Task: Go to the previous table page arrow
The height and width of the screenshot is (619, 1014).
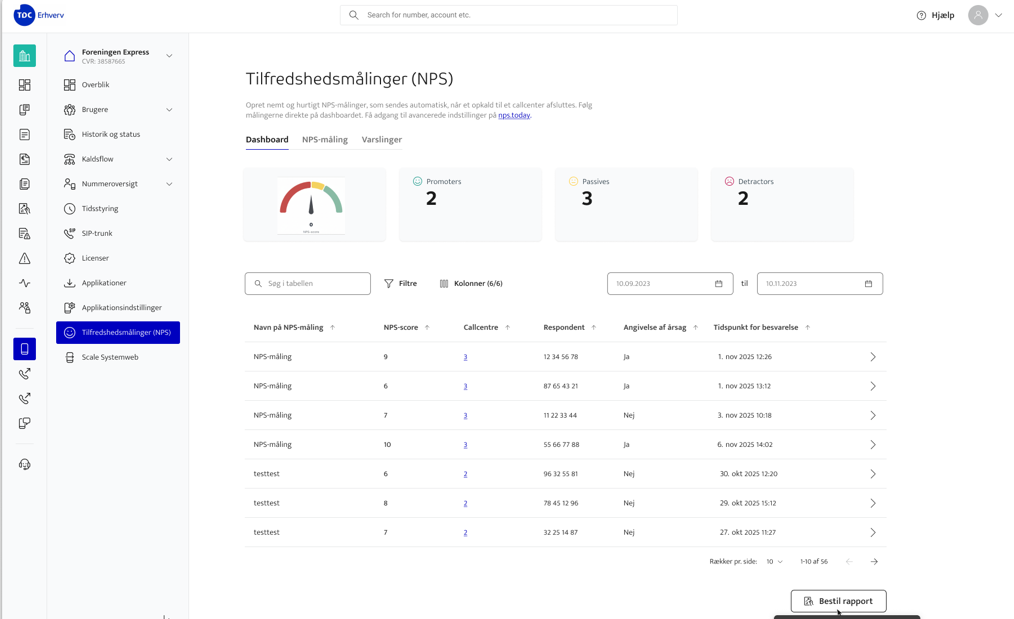Action: (849, 561)
